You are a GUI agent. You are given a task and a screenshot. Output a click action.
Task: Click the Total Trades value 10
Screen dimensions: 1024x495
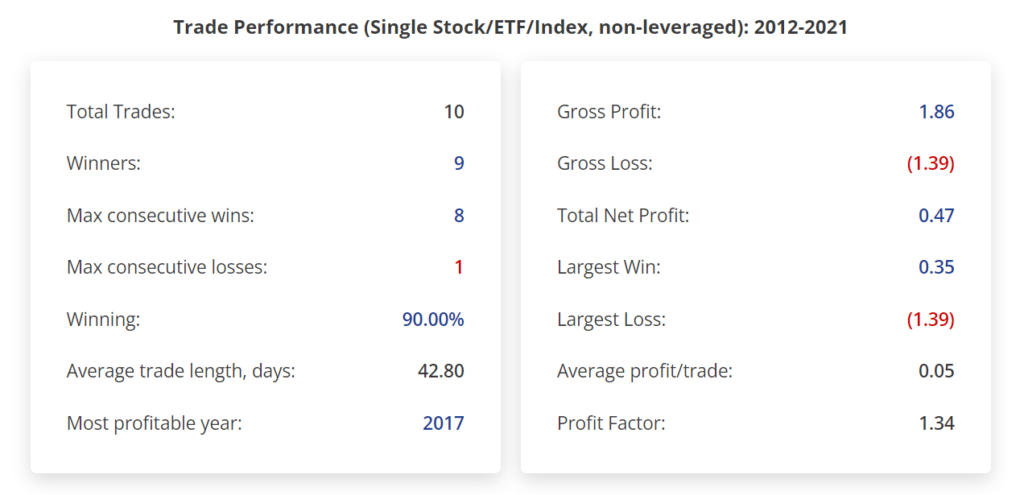(x=454, y=112)
